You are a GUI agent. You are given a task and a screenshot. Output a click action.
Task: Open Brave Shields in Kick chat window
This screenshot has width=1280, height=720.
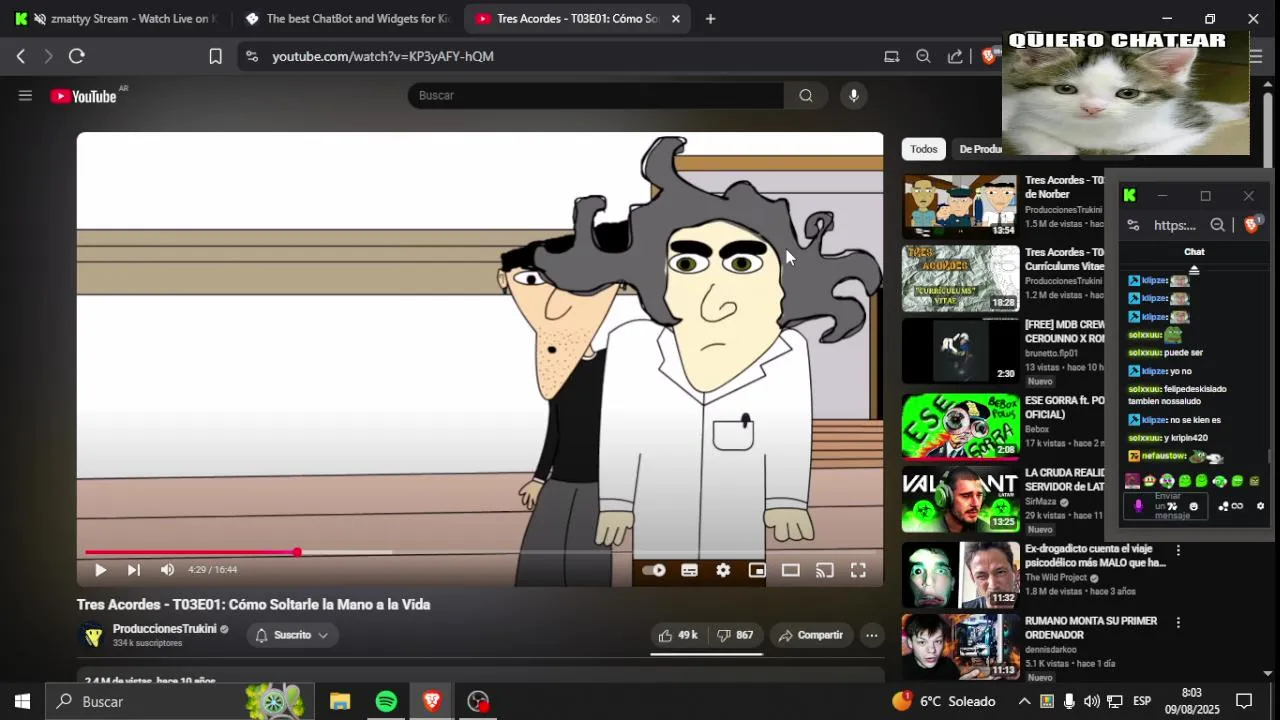point(1251,225)
